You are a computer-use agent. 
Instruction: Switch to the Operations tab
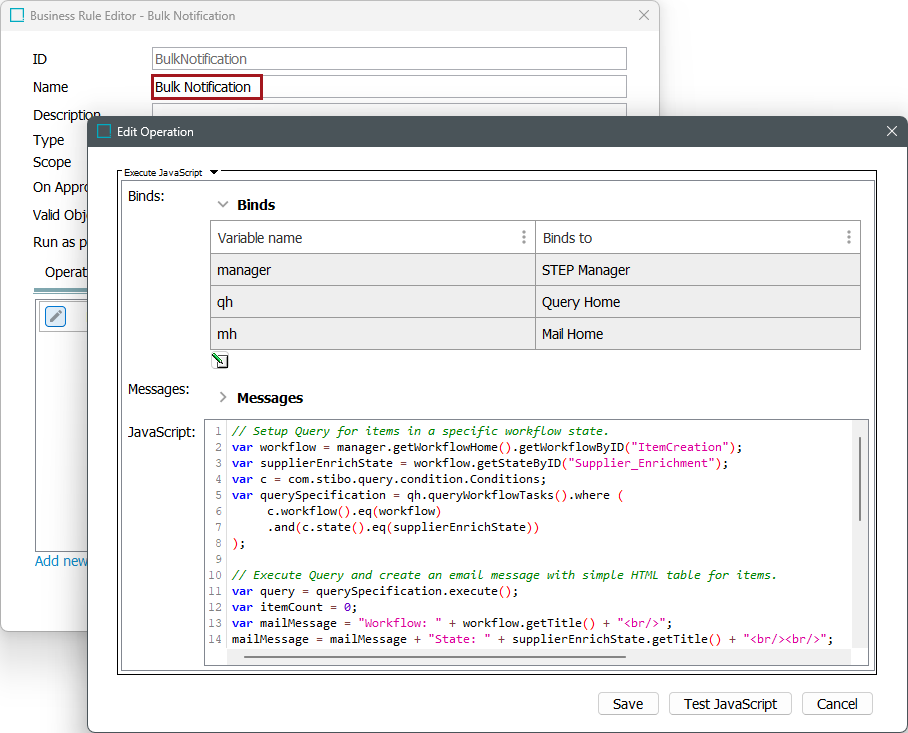pos(66,272)
